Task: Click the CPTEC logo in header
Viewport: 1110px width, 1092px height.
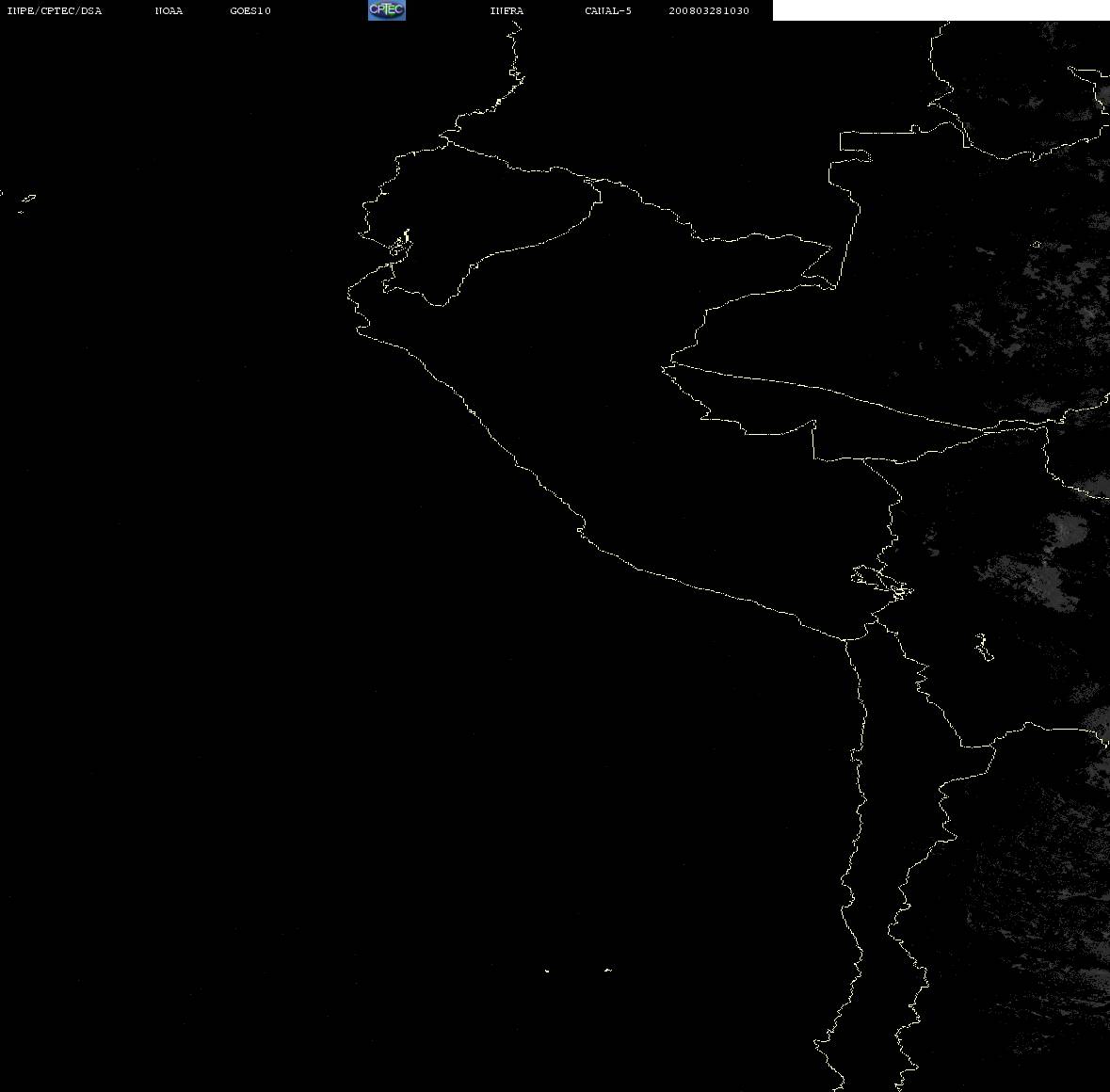Action: click(x=387, y=10)
